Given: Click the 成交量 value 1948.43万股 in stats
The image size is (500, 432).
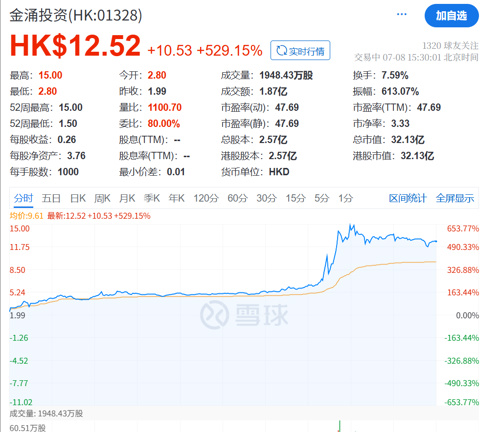Looking at the screenshot, I should [286, 75].
